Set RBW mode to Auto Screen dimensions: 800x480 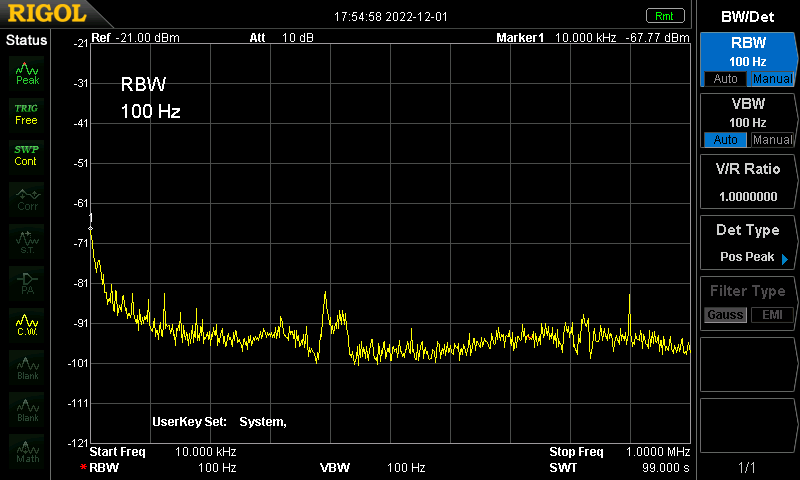click(725, 79)
